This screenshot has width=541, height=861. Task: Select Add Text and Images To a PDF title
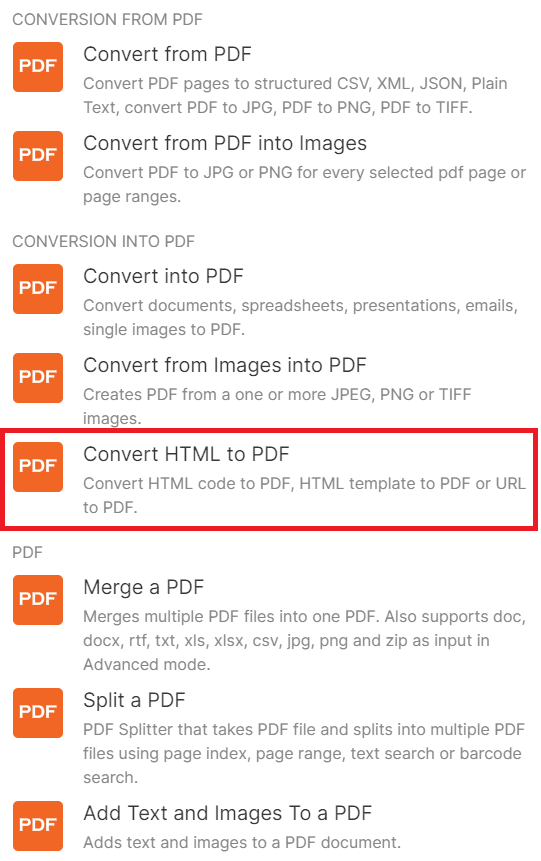(x=228, y=813)
